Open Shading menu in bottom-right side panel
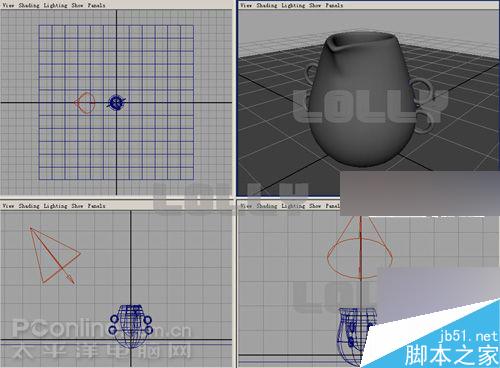This screenshot has width=500, height=368. click(x=267, y=206)
